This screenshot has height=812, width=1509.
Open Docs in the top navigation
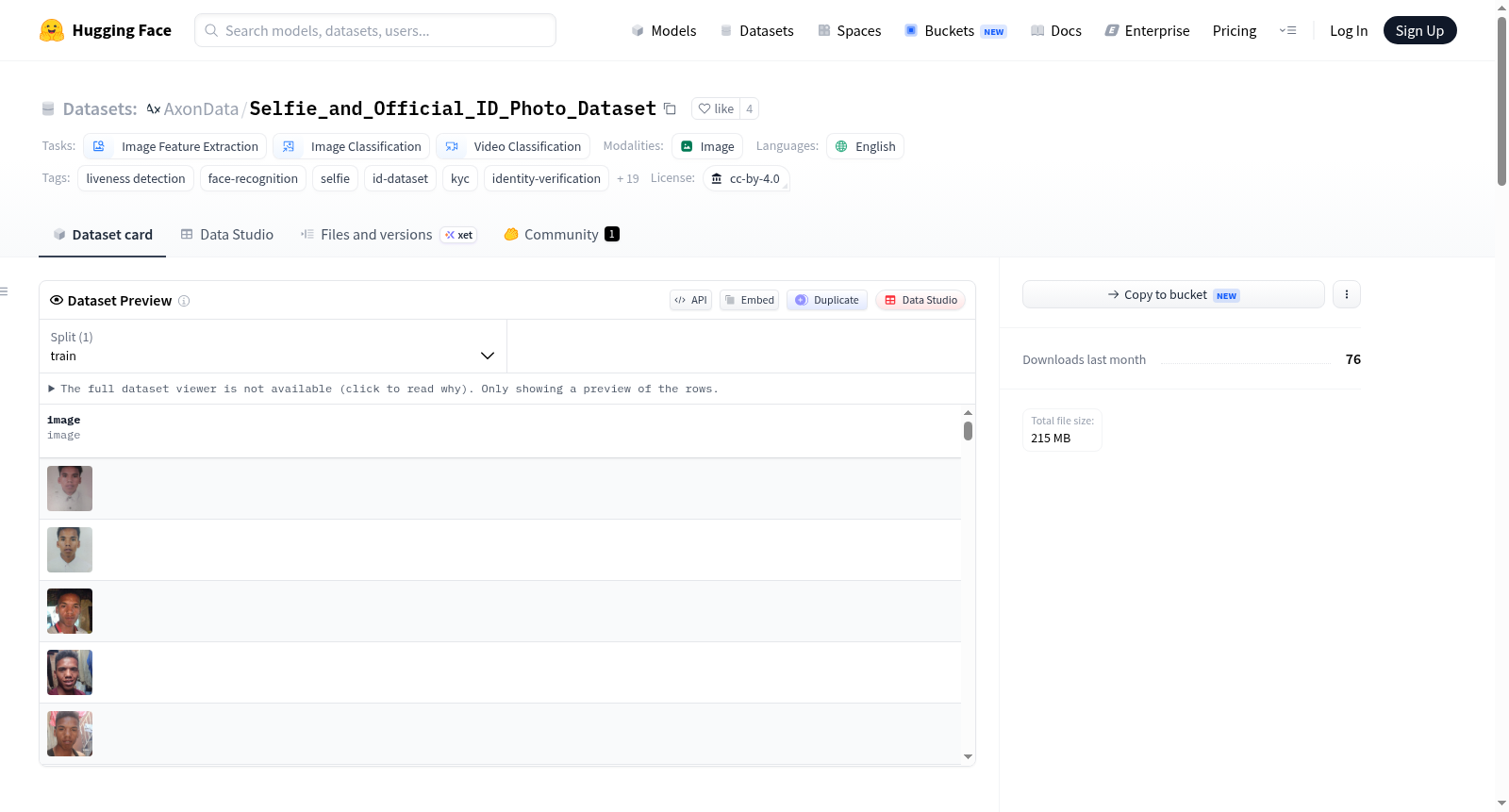click(x=1055, y=30)
